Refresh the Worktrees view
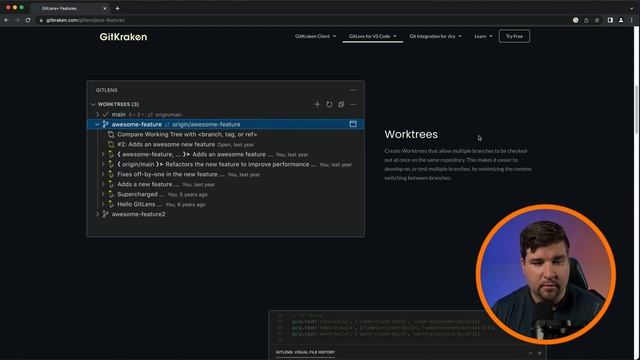This screenshot has height=360, width=640. coord(329,104)
